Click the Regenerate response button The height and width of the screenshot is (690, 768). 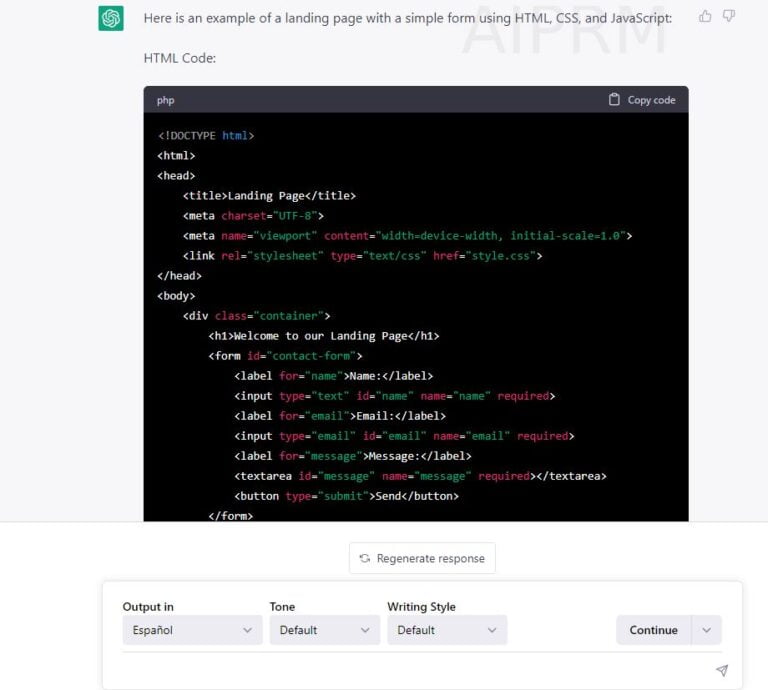coord(422,559)
